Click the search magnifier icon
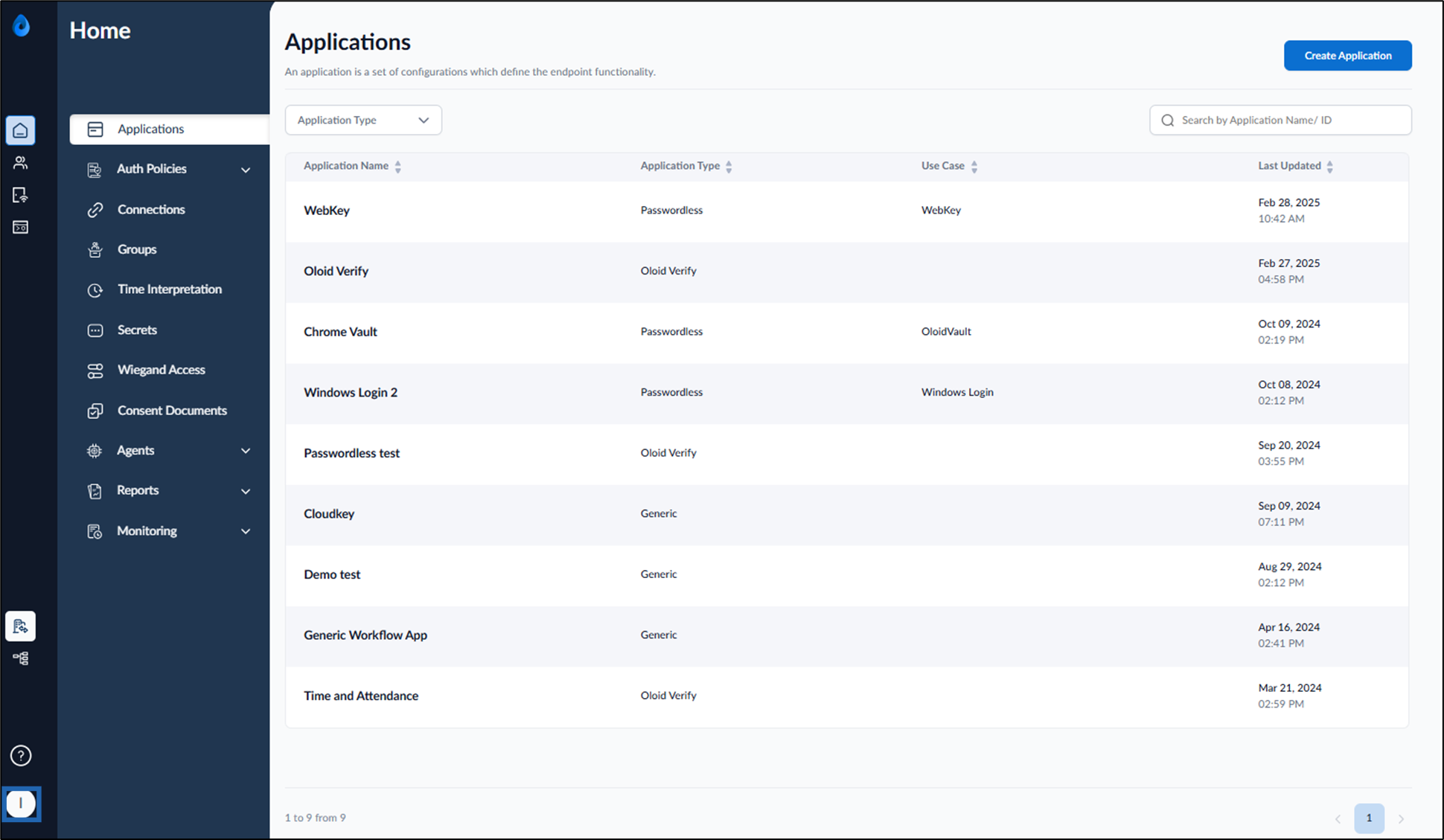The height and width of the screenshot is (840, 1444). [x=1167, y=121]
